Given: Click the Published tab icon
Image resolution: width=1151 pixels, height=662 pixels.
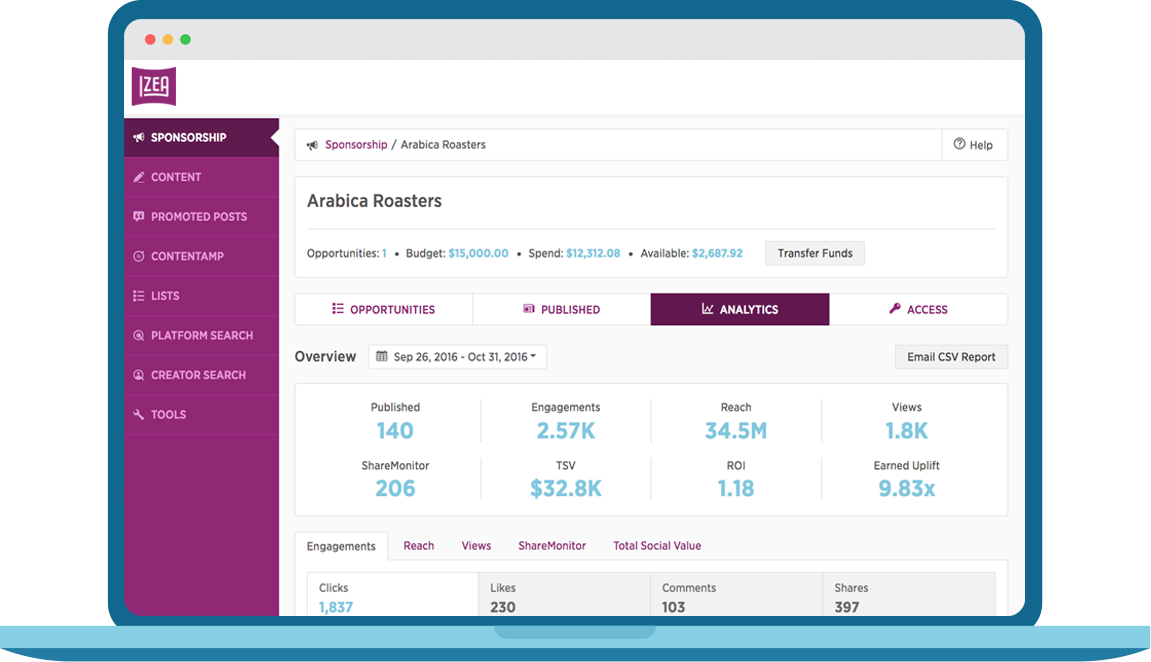Looking at the screenshot, I should [529, 309].
